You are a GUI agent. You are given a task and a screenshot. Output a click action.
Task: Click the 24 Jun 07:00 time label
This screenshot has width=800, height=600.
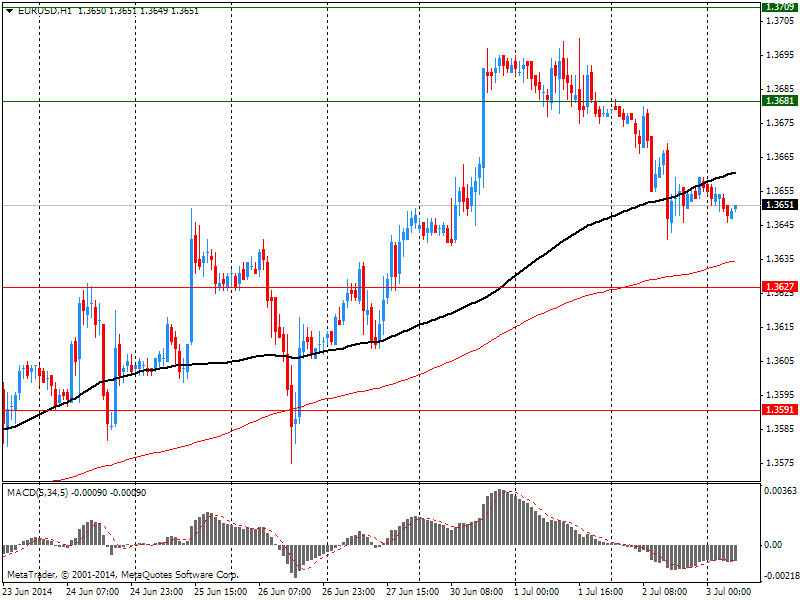tap(93, 592)
